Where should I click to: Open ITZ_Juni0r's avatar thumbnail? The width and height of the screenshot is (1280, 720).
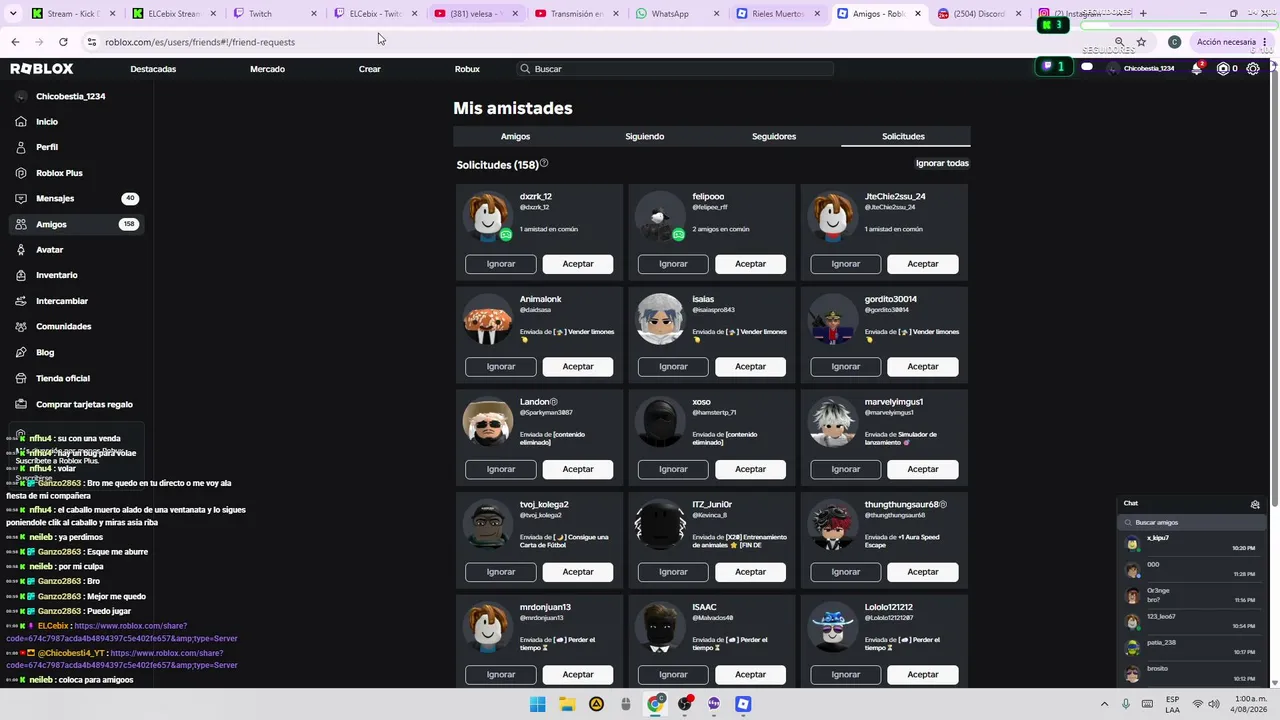coord(660,525)
